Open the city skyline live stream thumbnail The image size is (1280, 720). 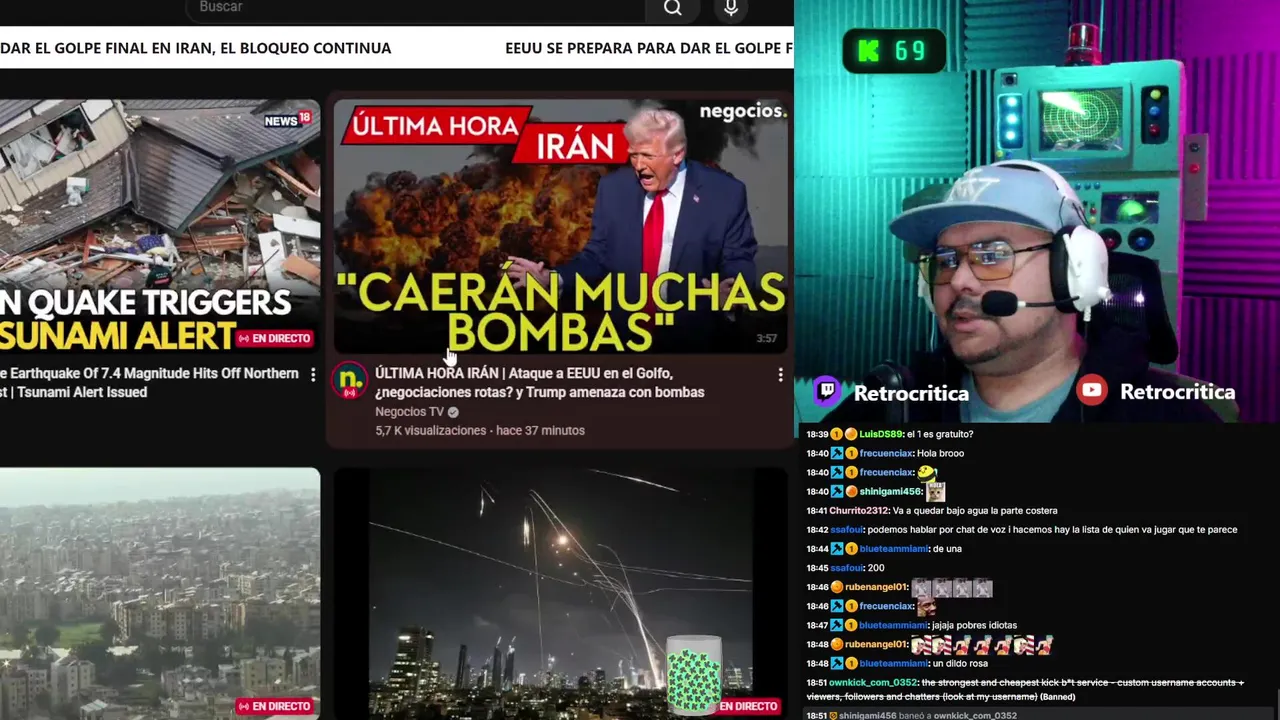[160, 593]
